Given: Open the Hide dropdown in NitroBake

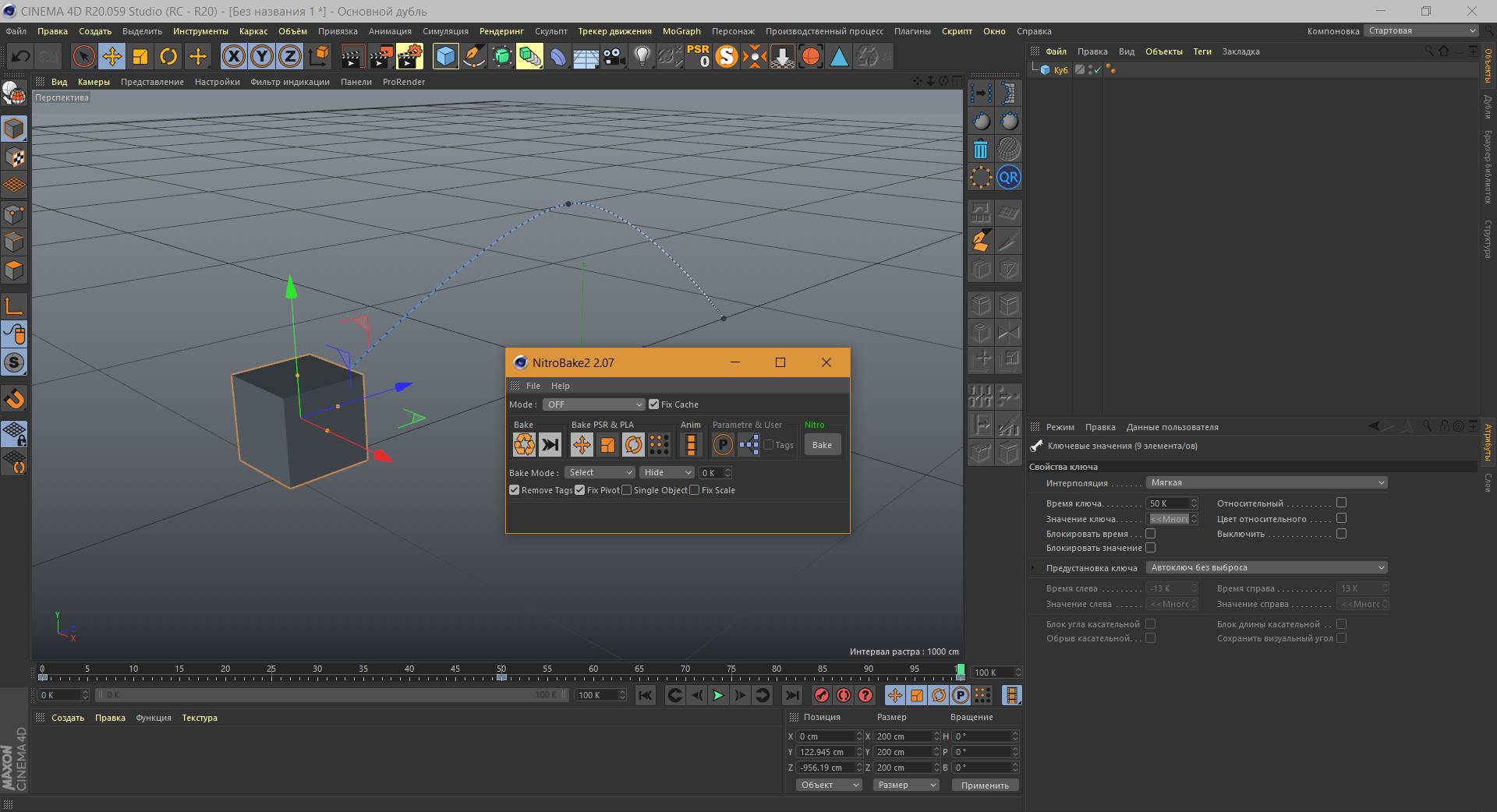Looking at the screenshot, I should click(x=667, y=473).
